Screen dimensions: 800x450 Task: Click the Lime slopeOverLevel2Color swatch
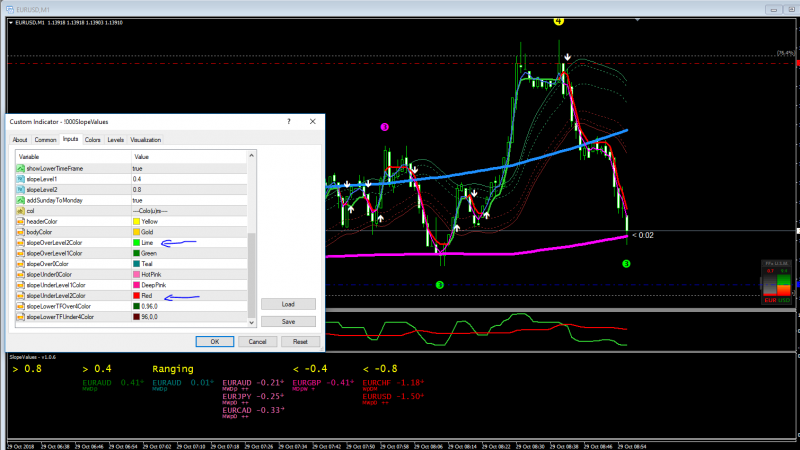coord(136,243)
